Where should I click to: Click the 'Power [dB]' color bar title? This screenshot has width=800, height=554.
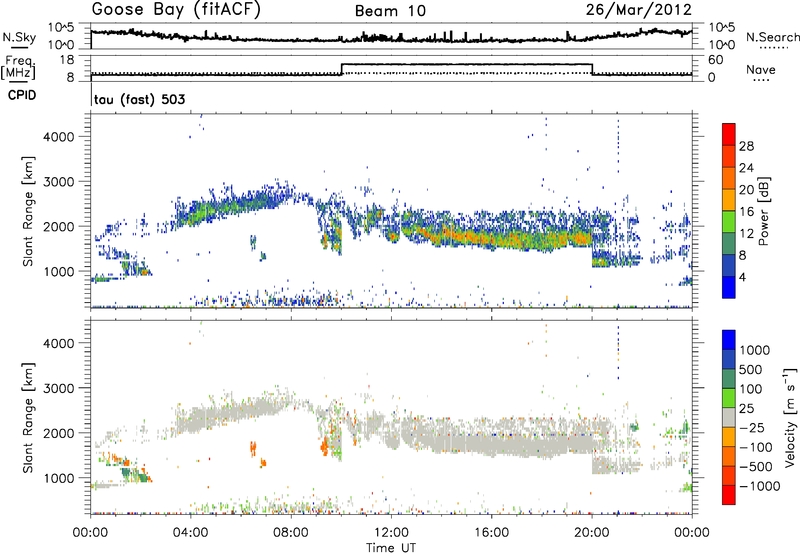coord(763,211)
